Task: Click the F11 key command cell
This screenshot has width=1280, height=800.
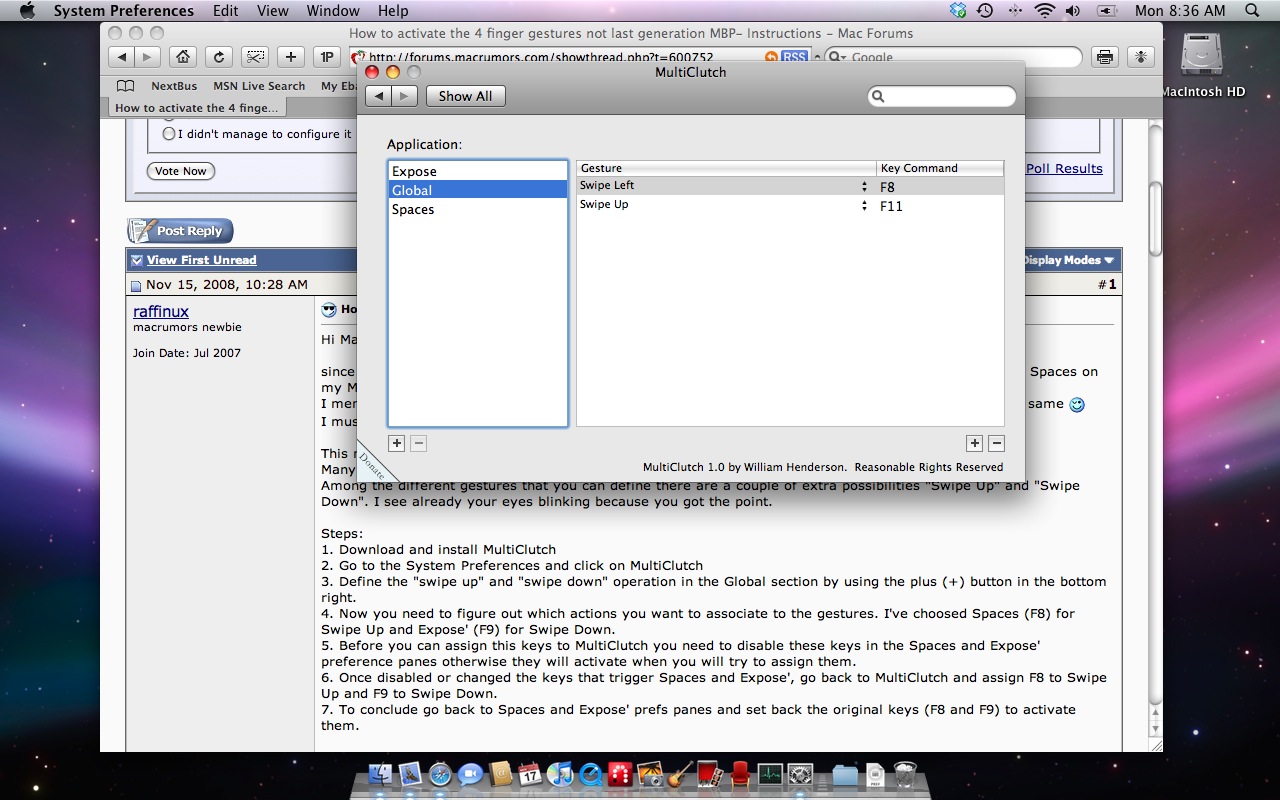Action: [x=940, y=205]
